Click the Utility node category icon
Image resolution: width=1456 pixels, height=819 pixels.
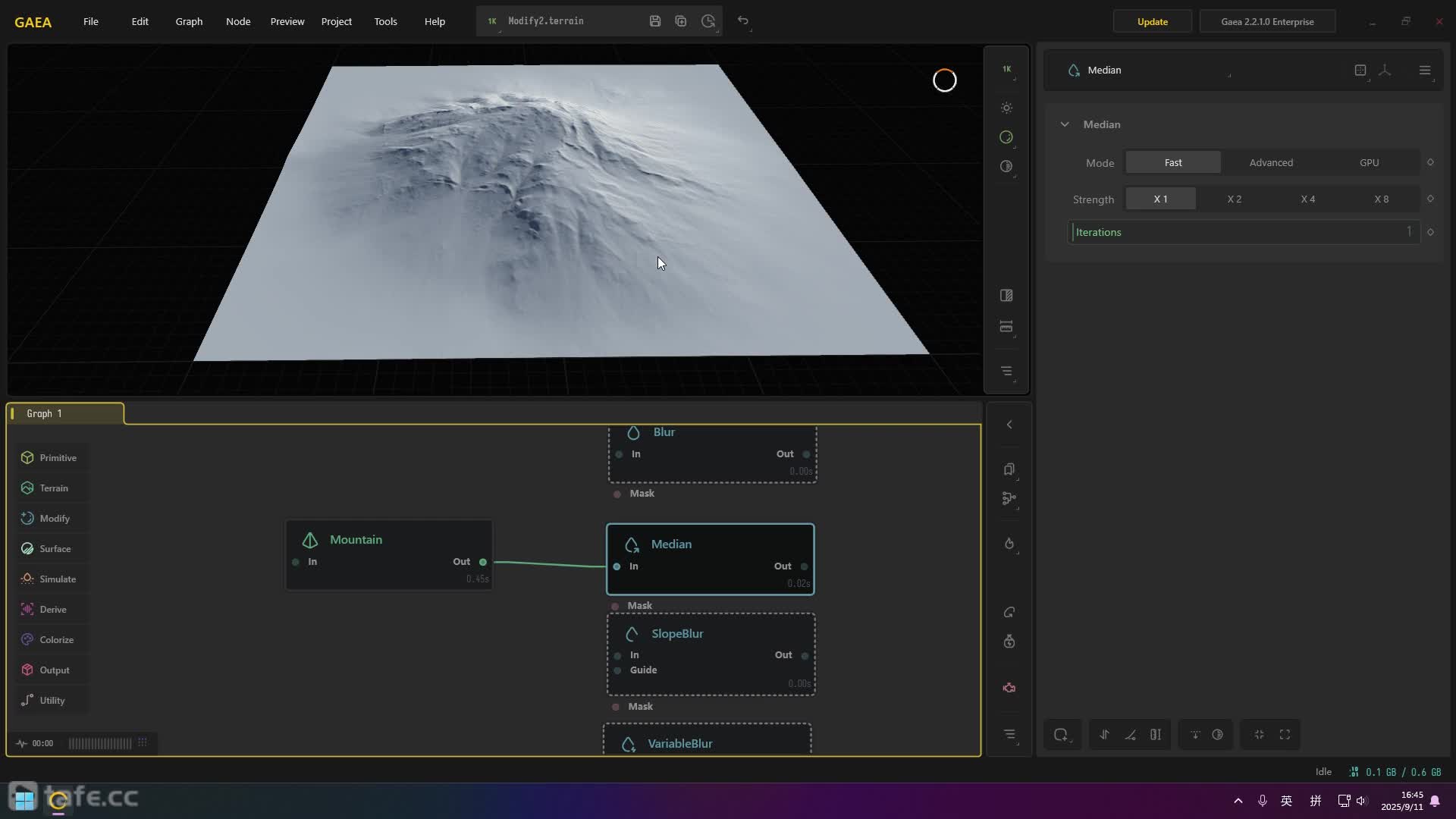coord(27,700)
